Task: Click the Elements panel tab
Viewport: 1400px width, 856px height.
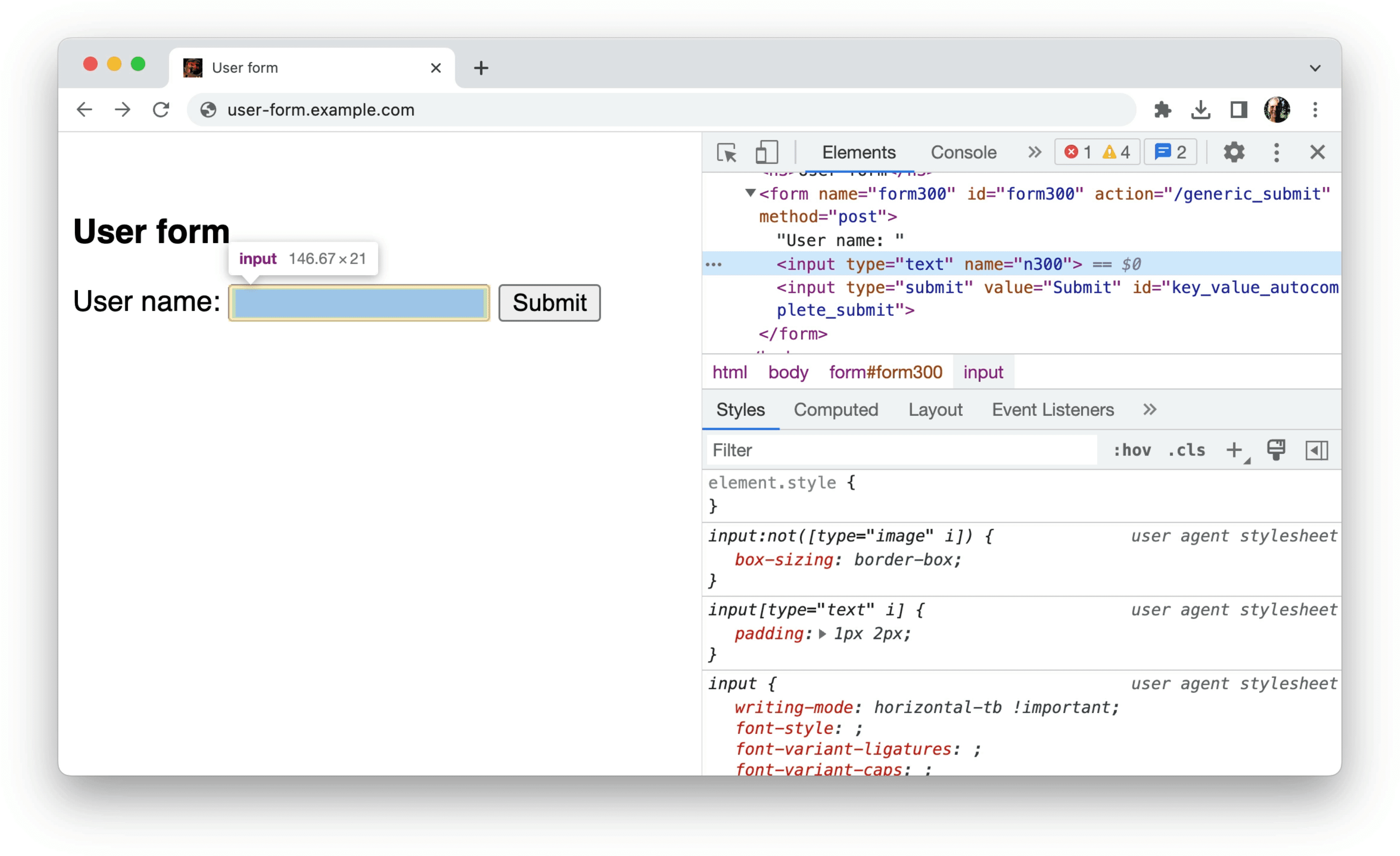Action: [x=858, y=152]
